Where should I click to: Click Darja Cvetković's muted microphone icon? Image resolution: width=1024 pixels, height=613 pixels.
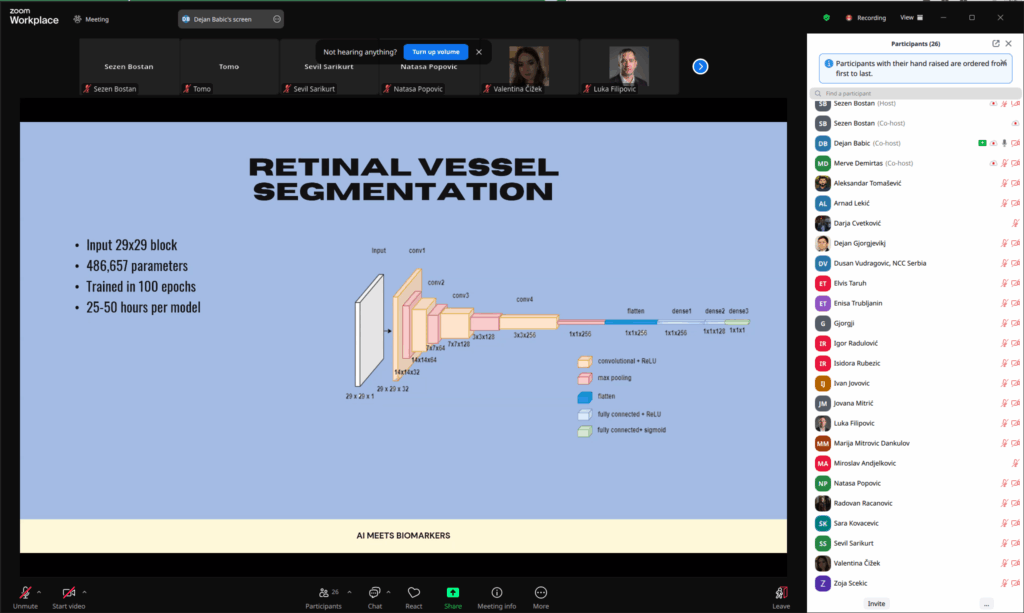point(1015,223)
